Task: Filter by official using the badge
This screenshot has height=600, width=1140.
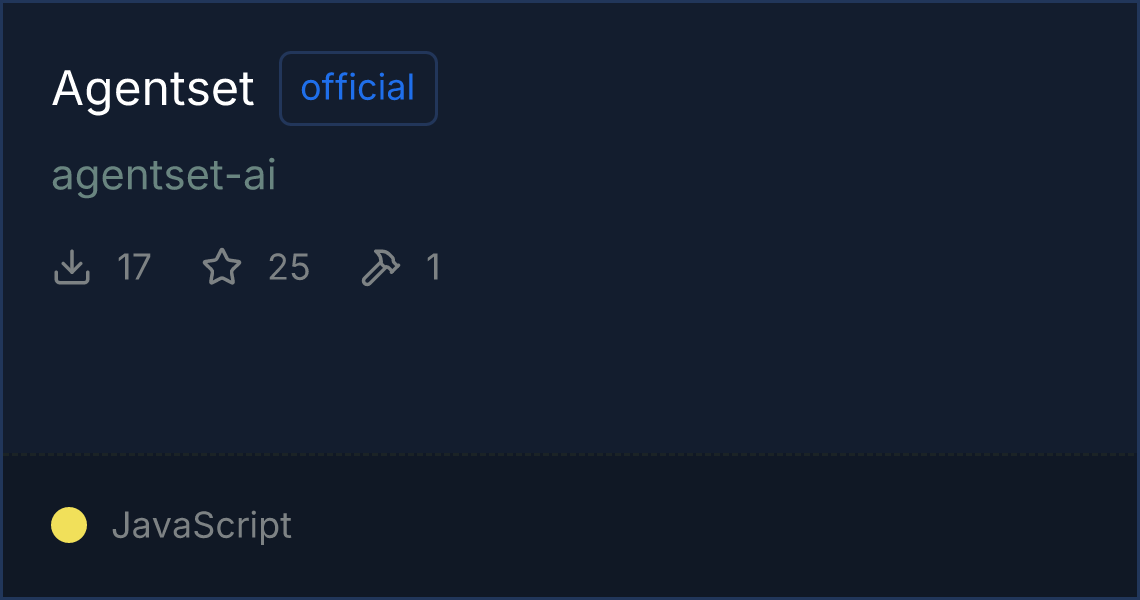Action: pos(358,88)
